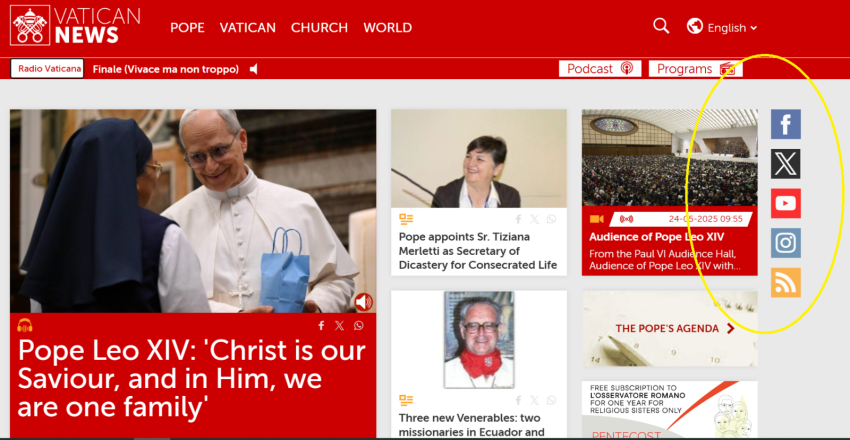Expand the English language dropdown
The height and width of the screenshot is (440, 850).
pos(722,27)
